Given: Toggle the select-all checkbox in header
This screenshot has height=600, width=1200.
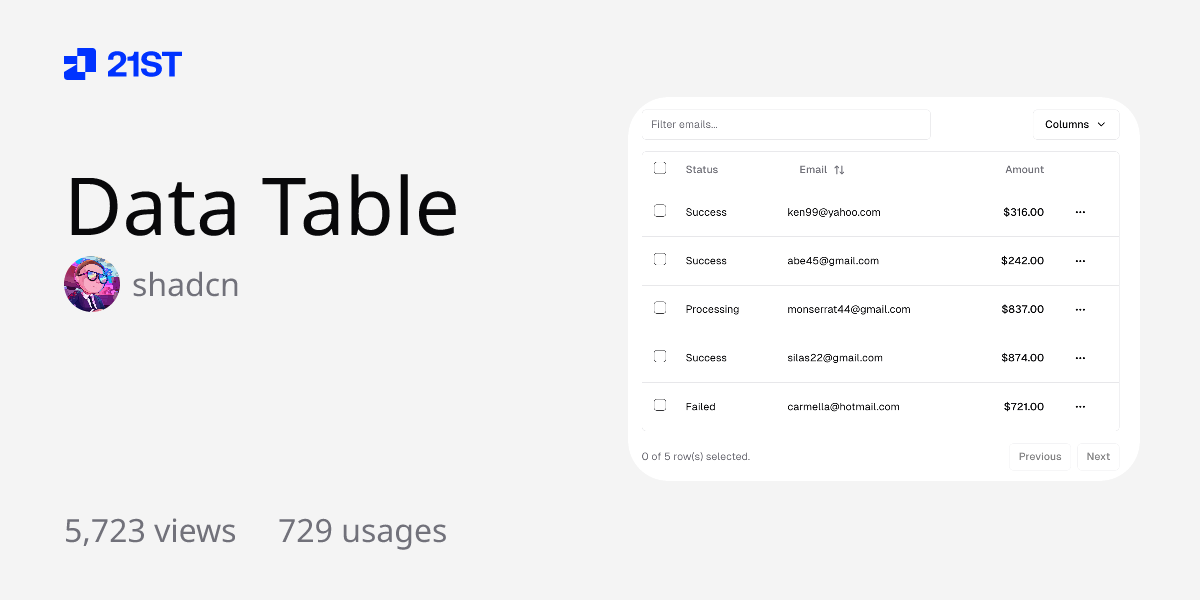Looking at the screenshot, I should [x=660, y=168].
